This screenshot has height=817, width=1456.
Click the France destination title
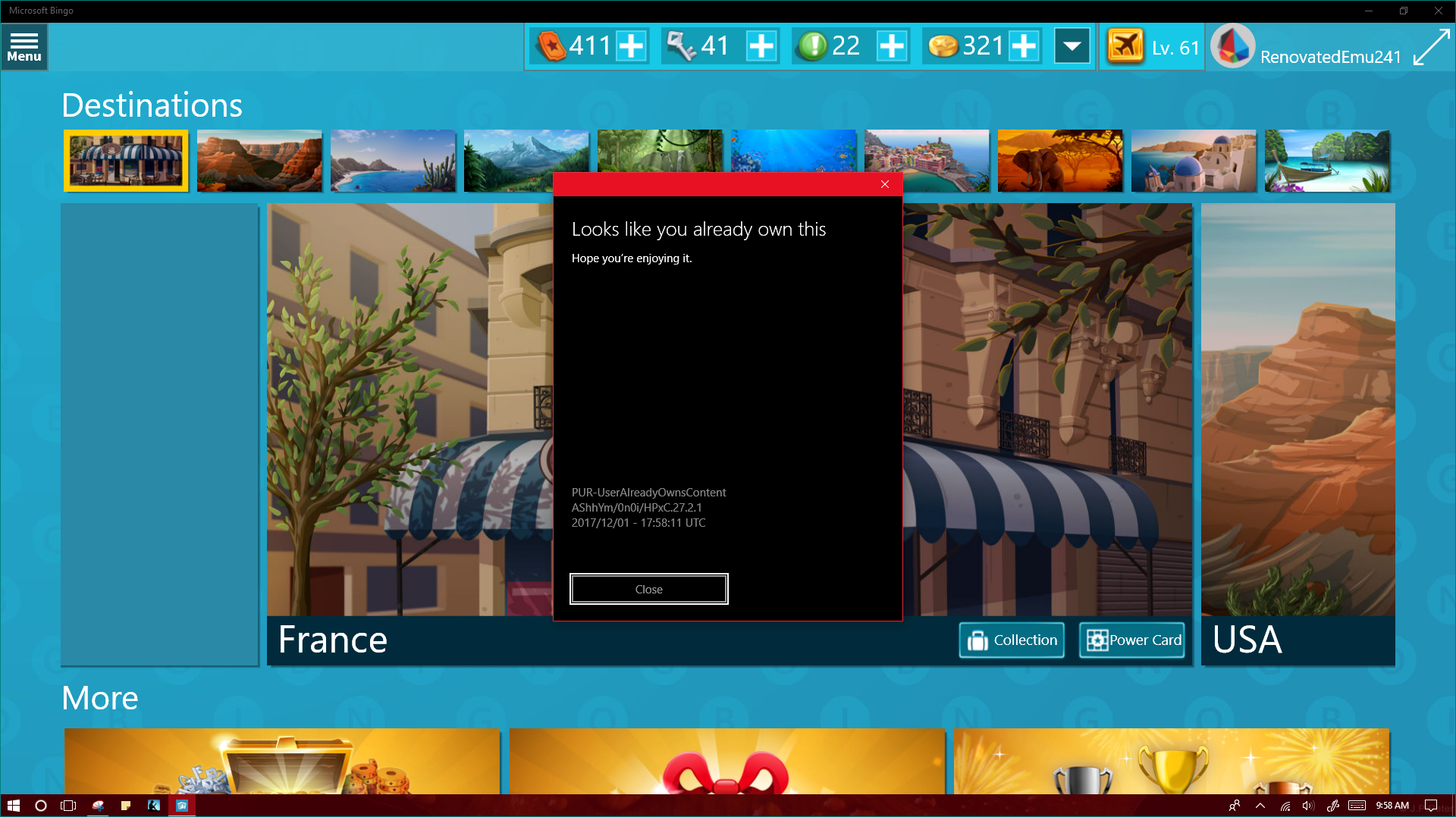333,640
